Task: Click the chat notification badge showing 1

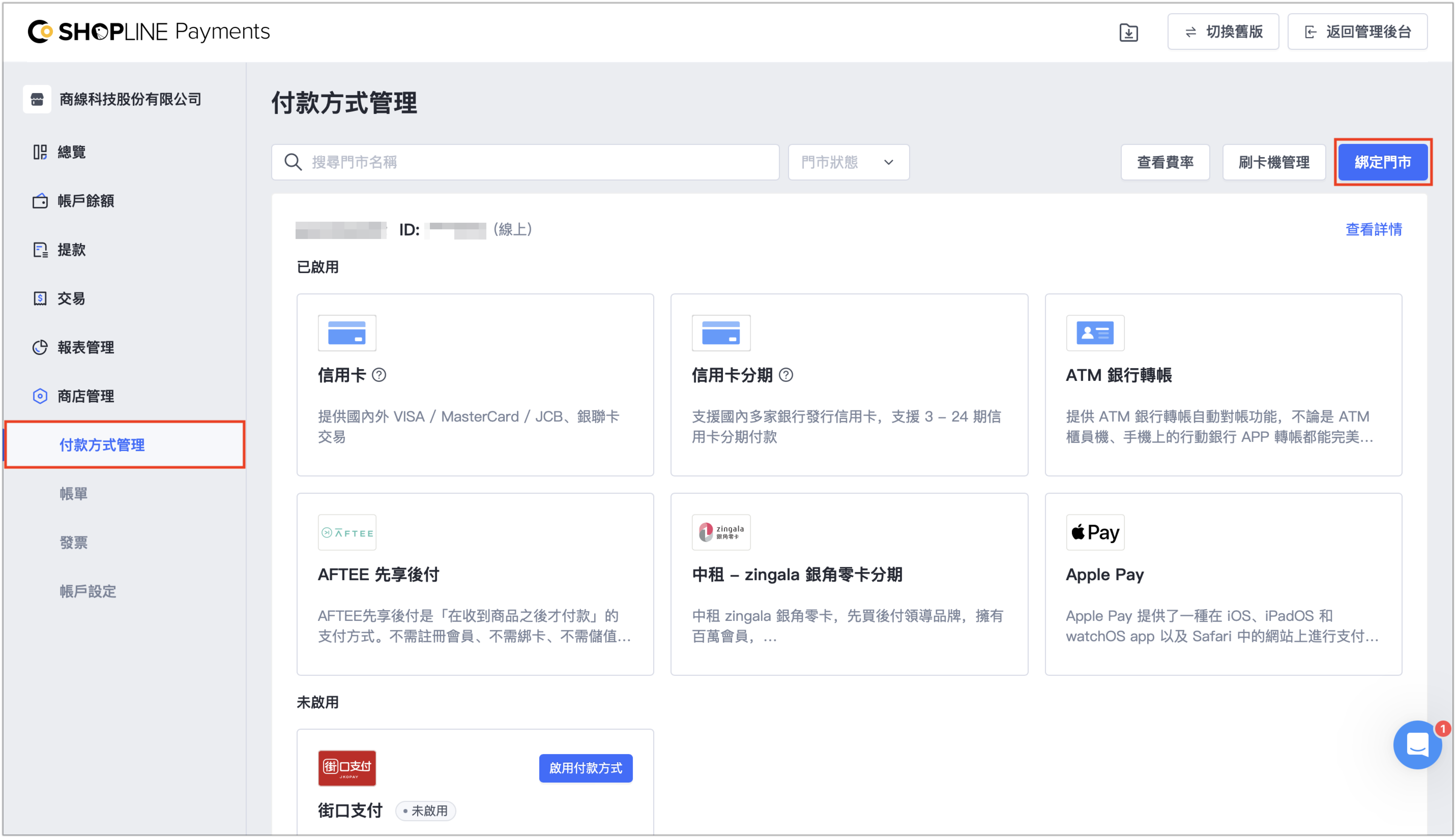Action: tap(1442, 729)
